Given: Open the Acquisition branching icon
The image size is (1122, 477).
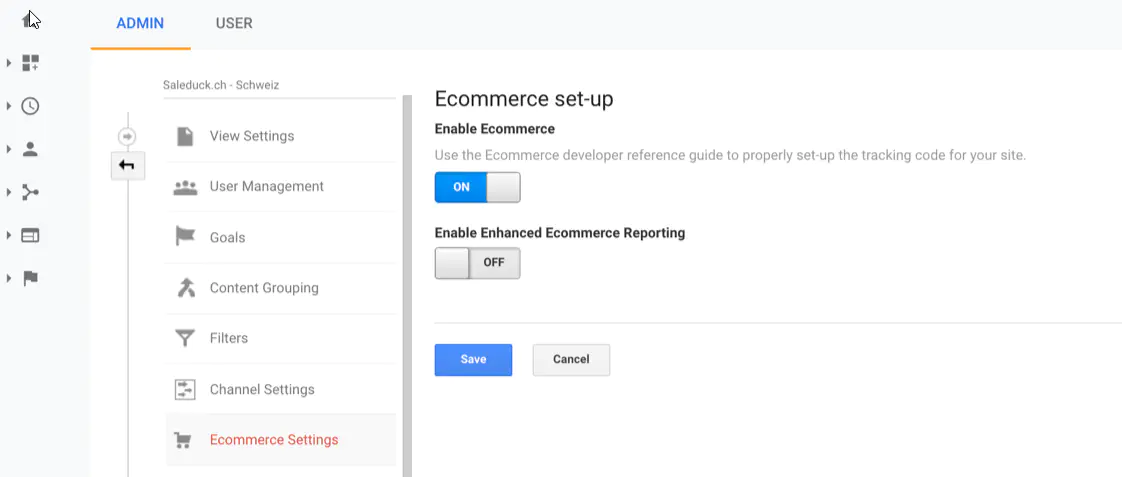Looking at the screenshot, I should click(x=30, y=192).
